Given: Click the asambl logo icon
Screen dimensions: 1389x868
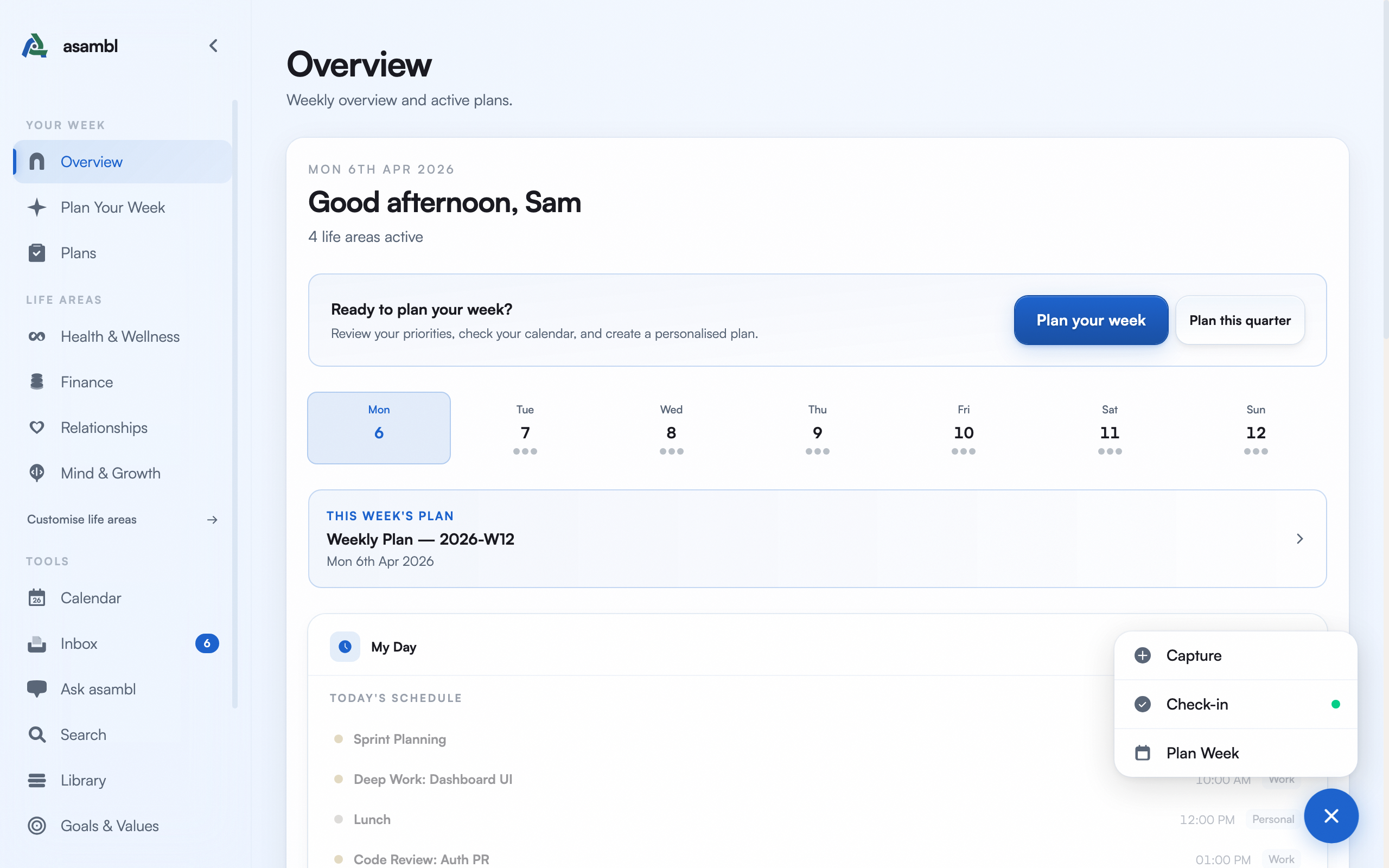Looking at the screenshot, I should (x=34, y=46).
